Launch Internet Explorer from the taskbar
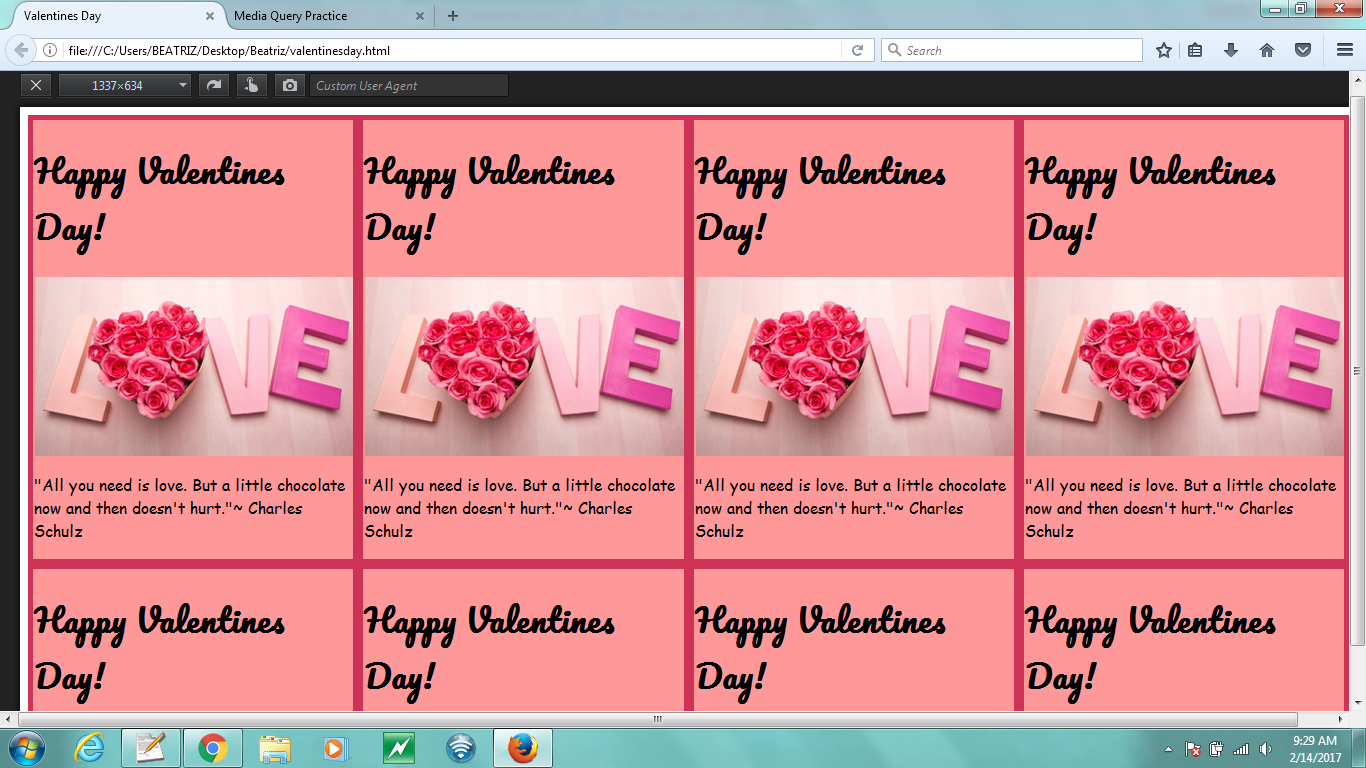The image size is (1366, 768). [x=89, y=748]
